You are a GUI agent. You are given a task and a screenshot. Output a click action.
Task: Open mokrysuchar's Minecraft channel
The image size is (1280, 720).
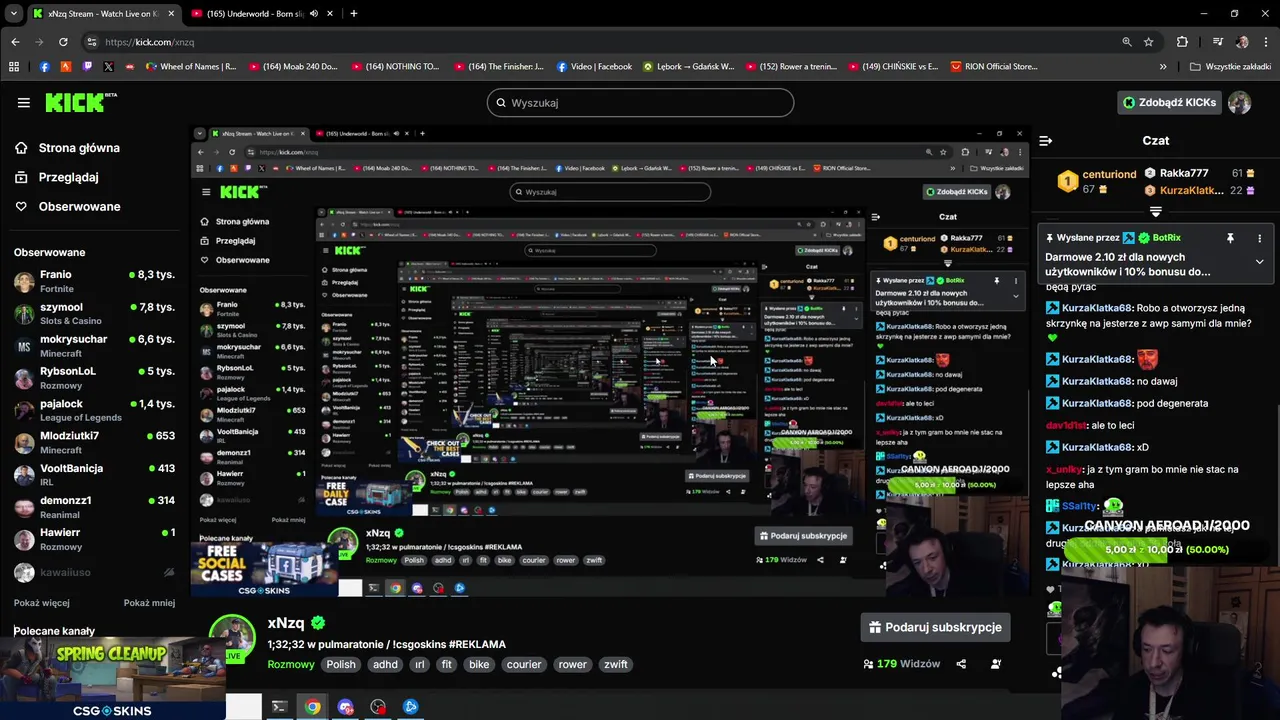[94, 346]
